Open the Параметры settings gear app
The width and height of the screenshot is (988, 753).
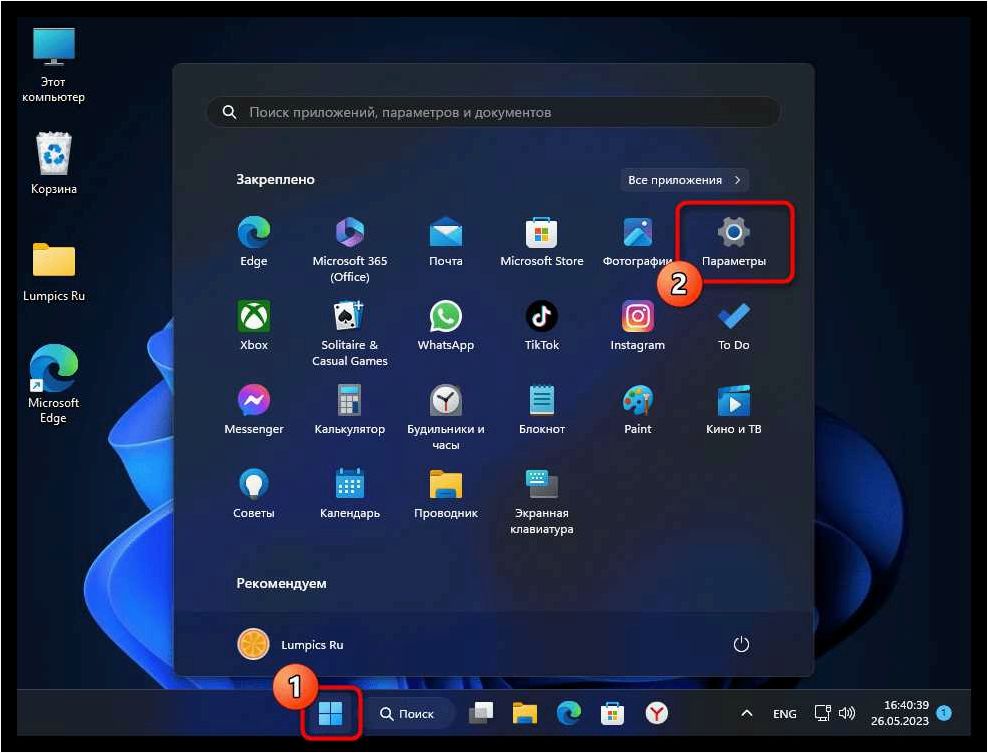(733, 241)
